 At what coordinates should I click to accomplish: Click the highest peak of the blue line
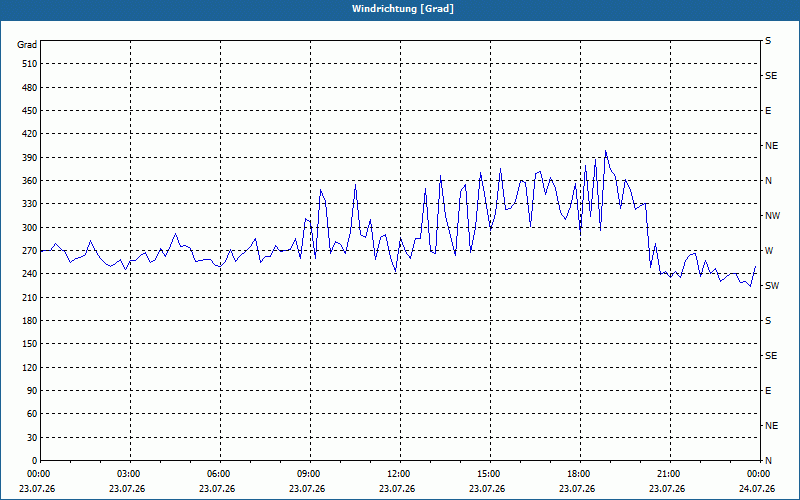pos(606,151)
